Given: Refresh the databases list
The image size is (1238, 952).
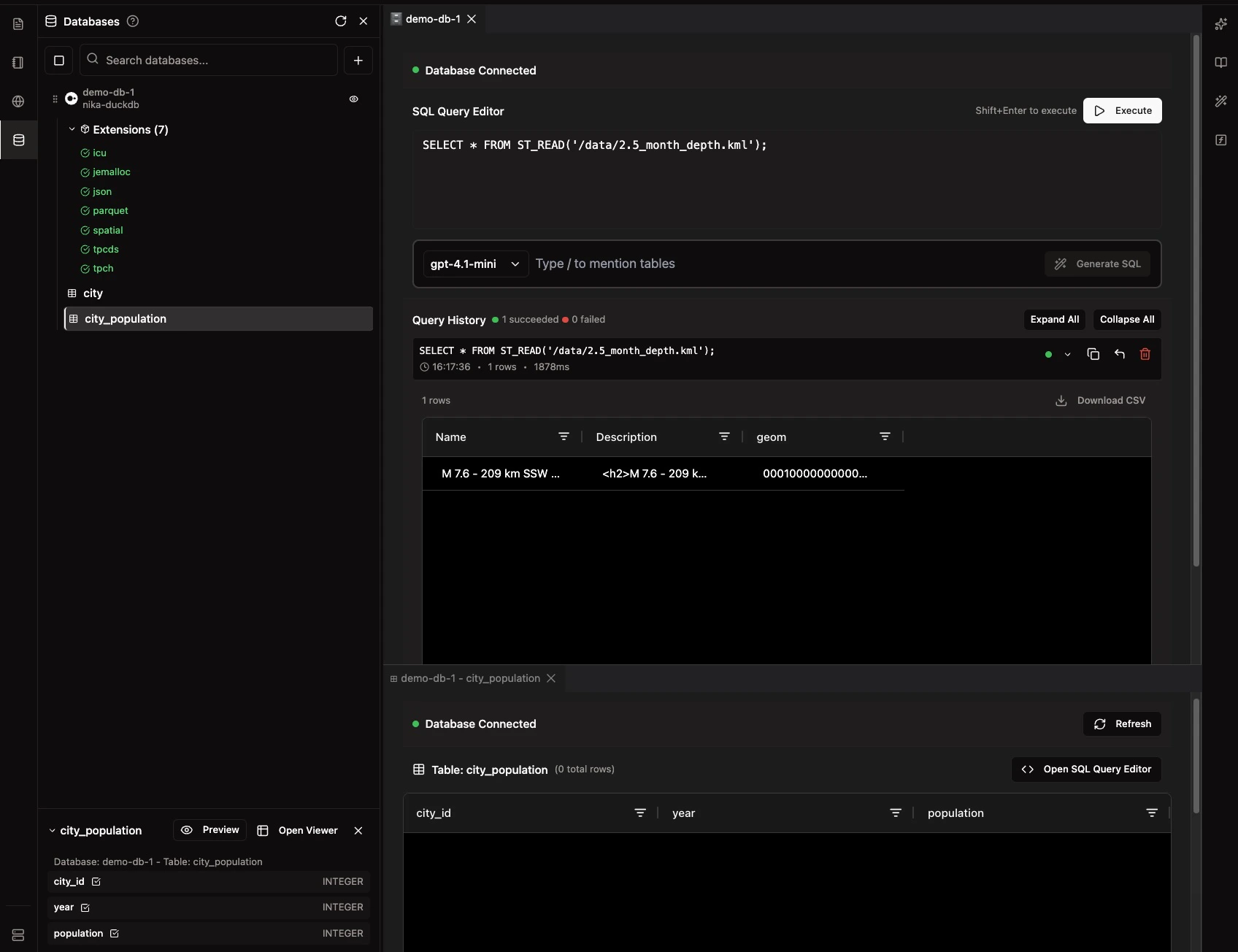Looking at the screenshot, I should 340,22.
